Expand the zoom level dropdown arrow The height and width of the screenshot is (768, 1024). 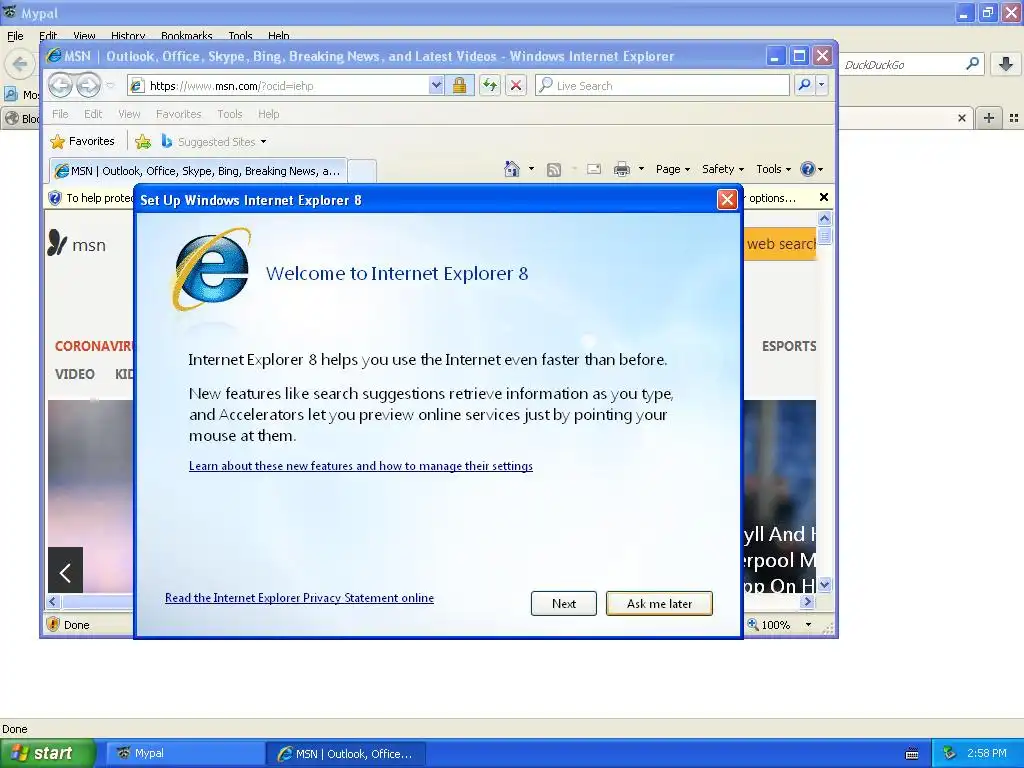tap(808, 624)
